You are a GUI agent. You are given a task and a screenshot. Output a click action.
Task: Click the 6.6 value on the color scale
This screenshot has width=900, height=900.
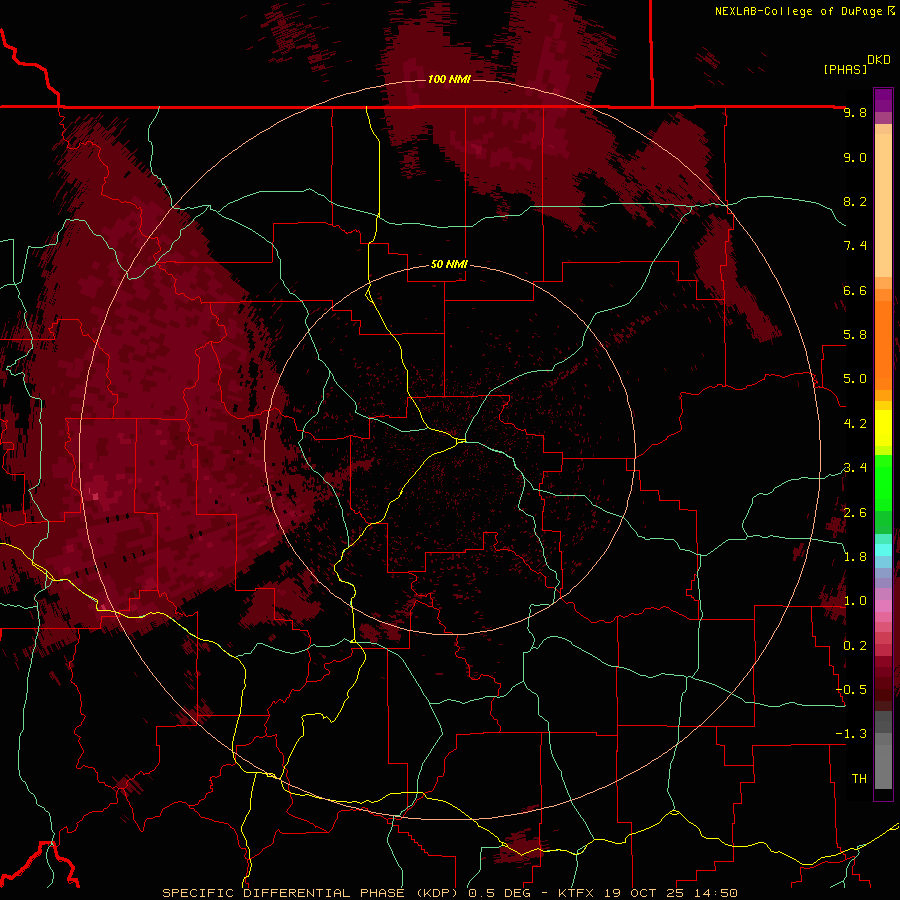tap(855, 290)
